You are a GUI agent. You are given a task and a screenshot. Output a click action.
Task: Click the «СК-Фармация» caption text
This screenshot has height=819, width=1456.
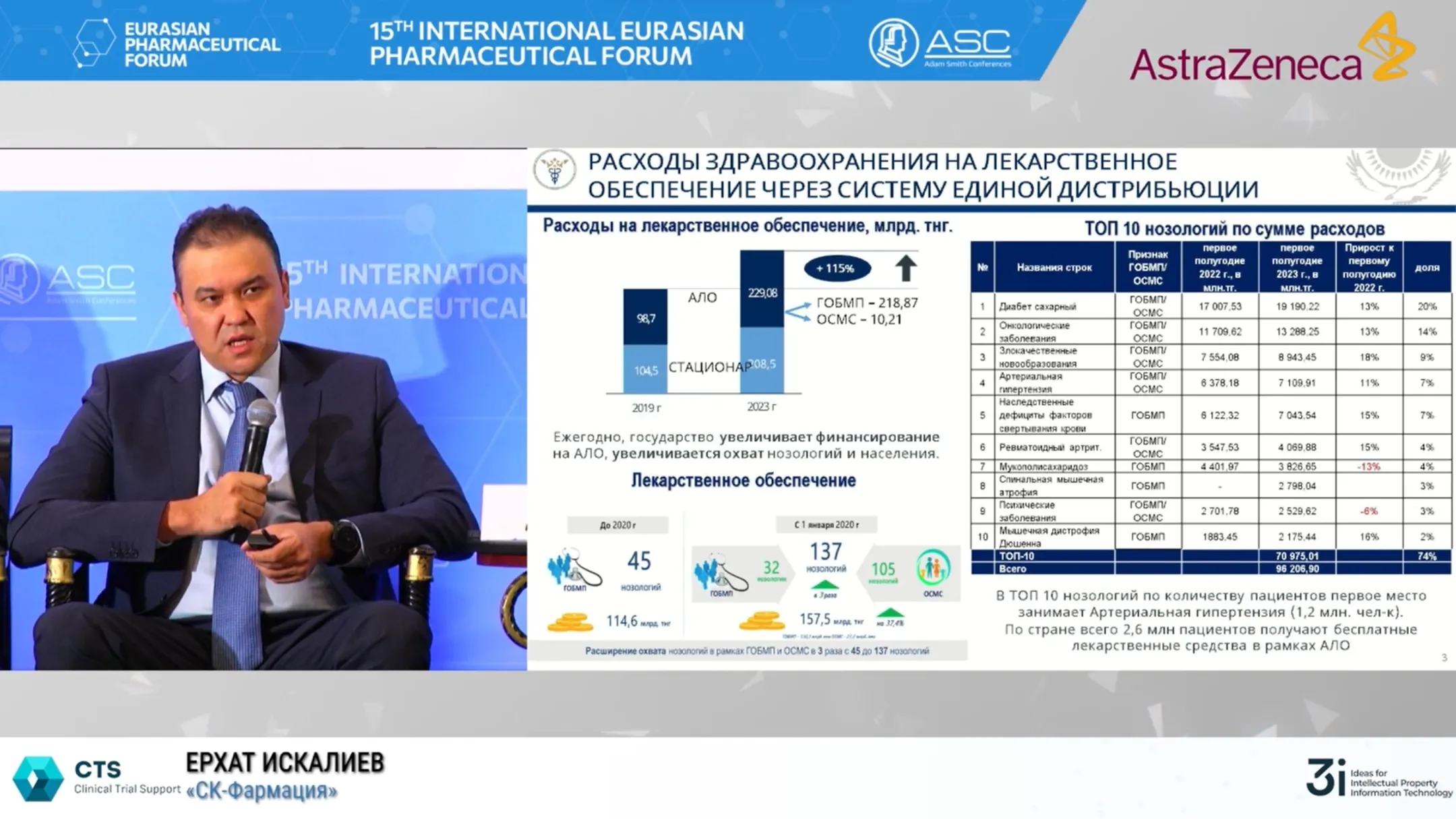pyautogui.click(x=262, y=791)
